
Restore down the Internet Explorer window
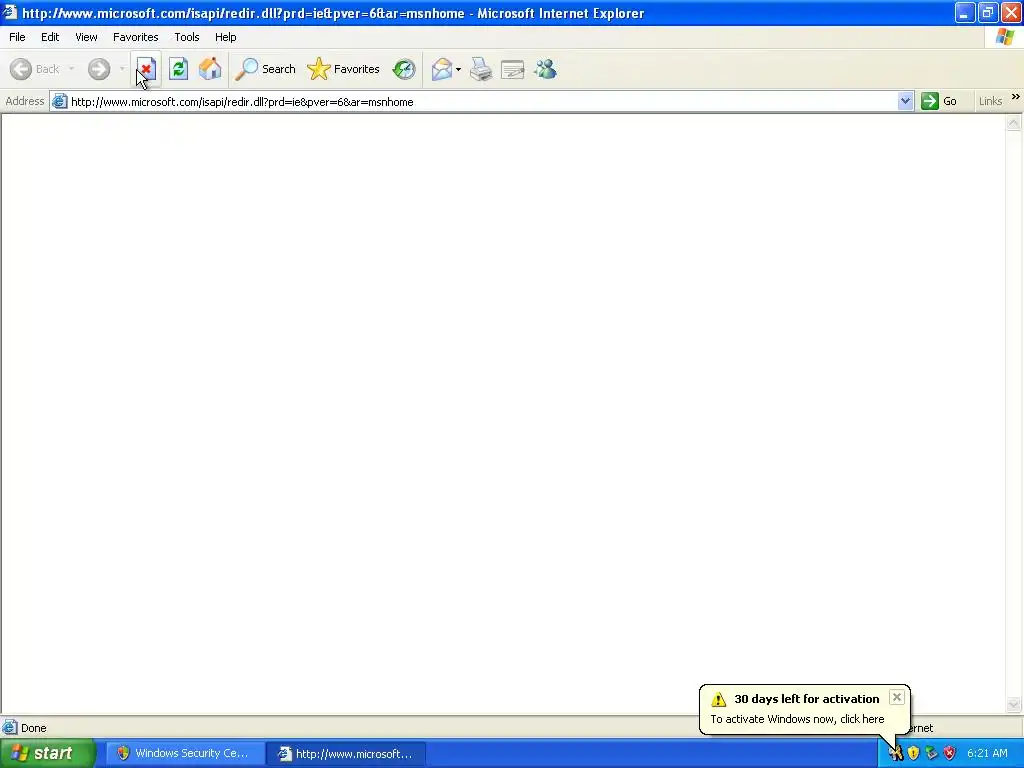pos(987,12)
